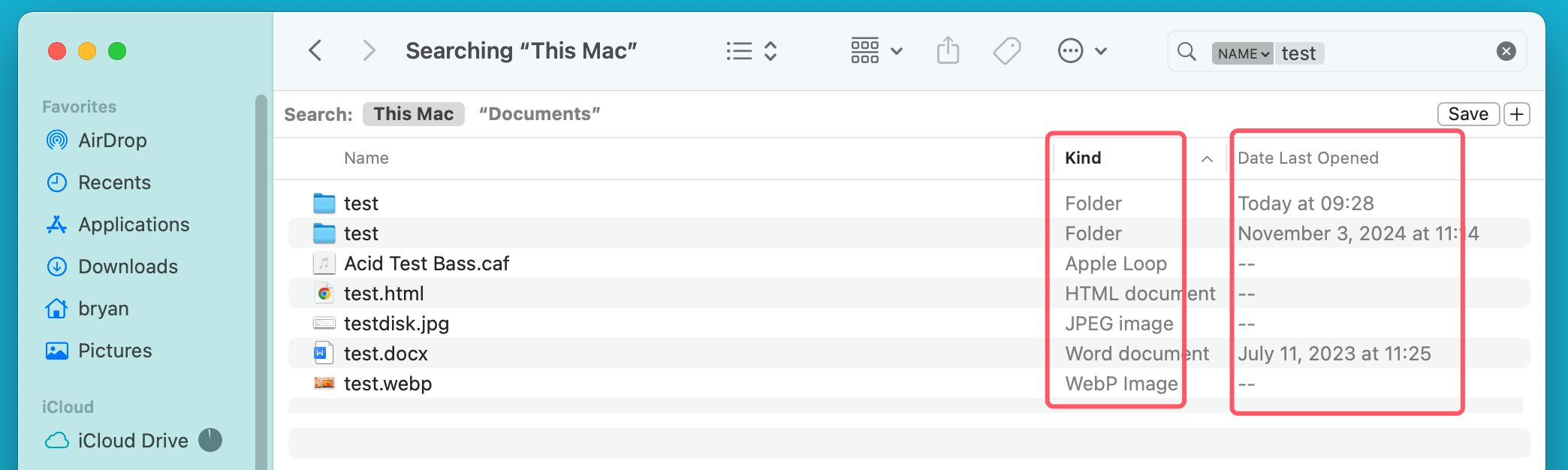Select the test.docx file

tap(385, 353)
